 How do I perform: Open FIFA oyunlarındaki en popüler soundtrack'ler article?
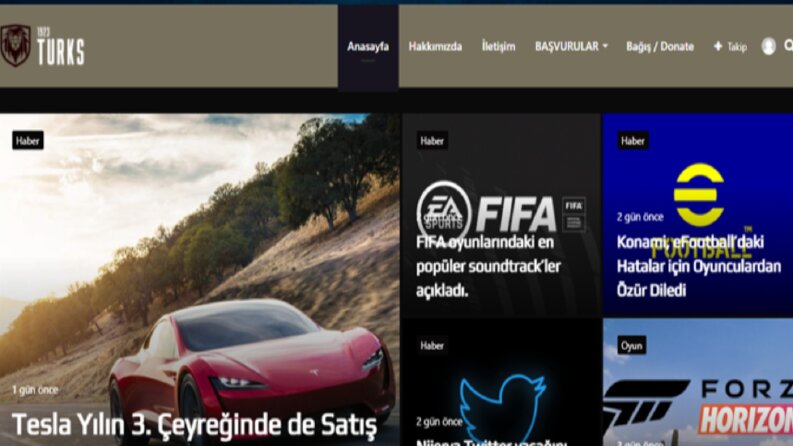488,266
